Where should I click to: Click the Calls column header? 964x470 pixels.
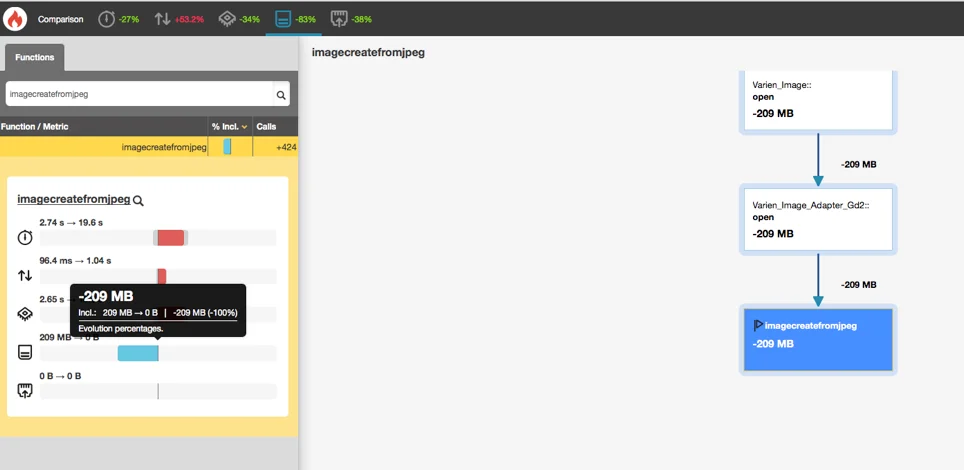click(x=266, y=127)
